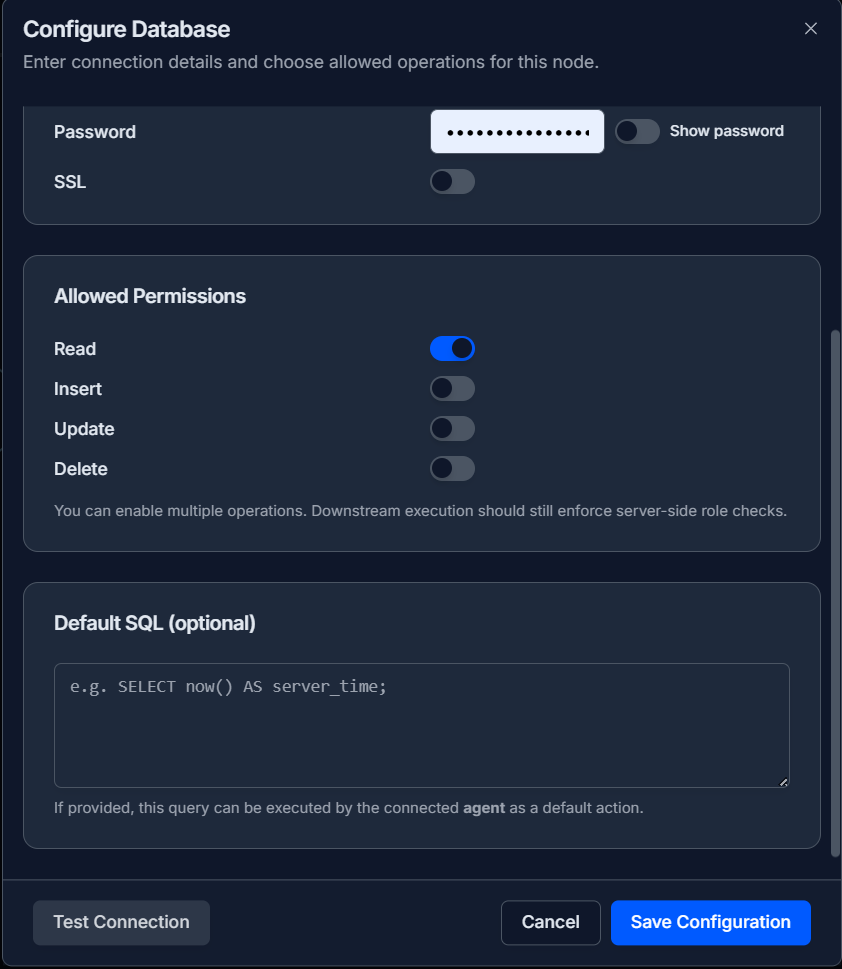This screenshot has width=842, height=969.
Task: Click the Allowed Permissions section heading
Action: (x=150, y=296)
